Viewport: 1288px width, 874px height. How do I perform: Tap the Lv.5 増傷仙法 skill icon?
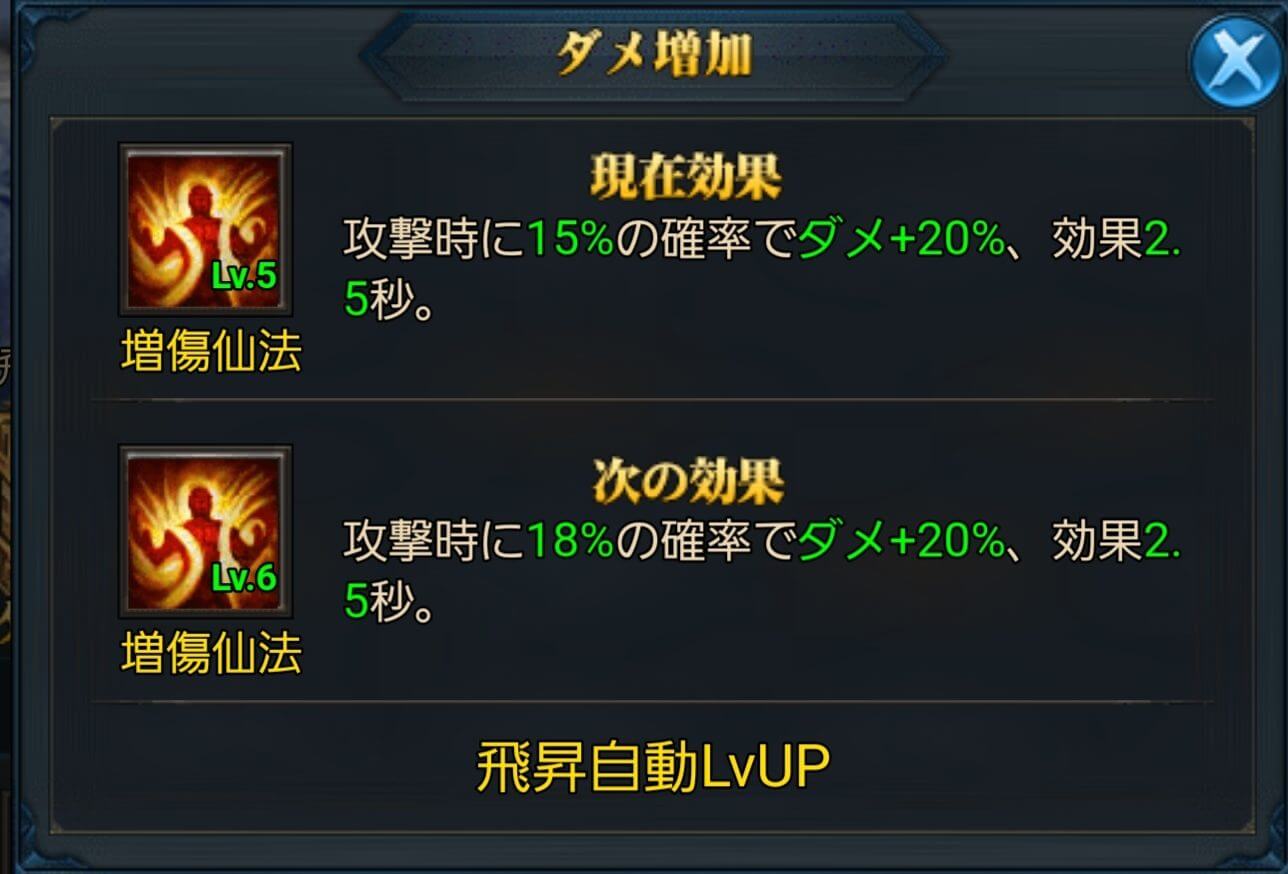point(205,229)
